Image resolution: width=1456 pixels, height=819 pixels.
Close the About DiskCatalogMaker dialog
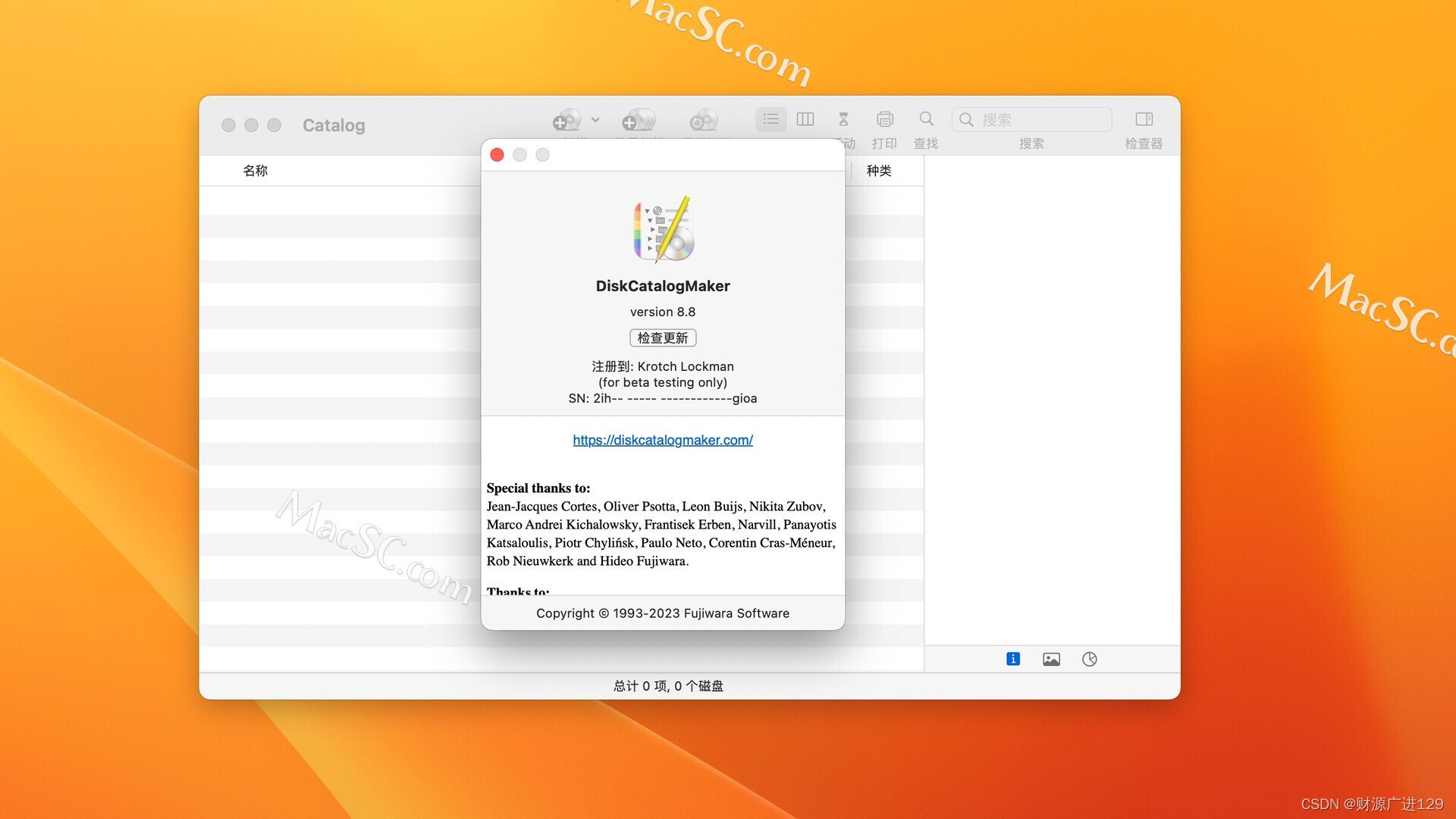[497, 155]
